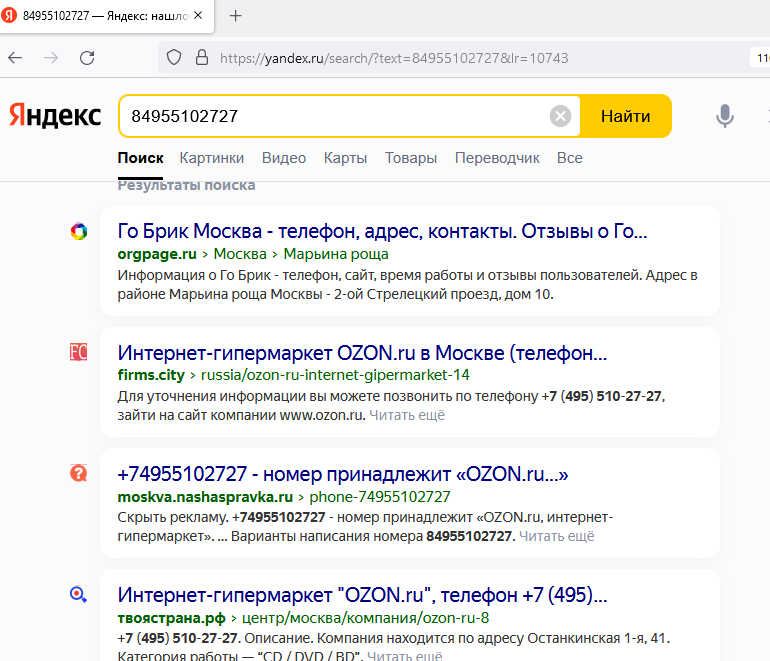Click russia/ozon-ru-internet-gipermarket-14 path link
The height and width of the screenshot is (661, 770).
(x=335, y=375)
